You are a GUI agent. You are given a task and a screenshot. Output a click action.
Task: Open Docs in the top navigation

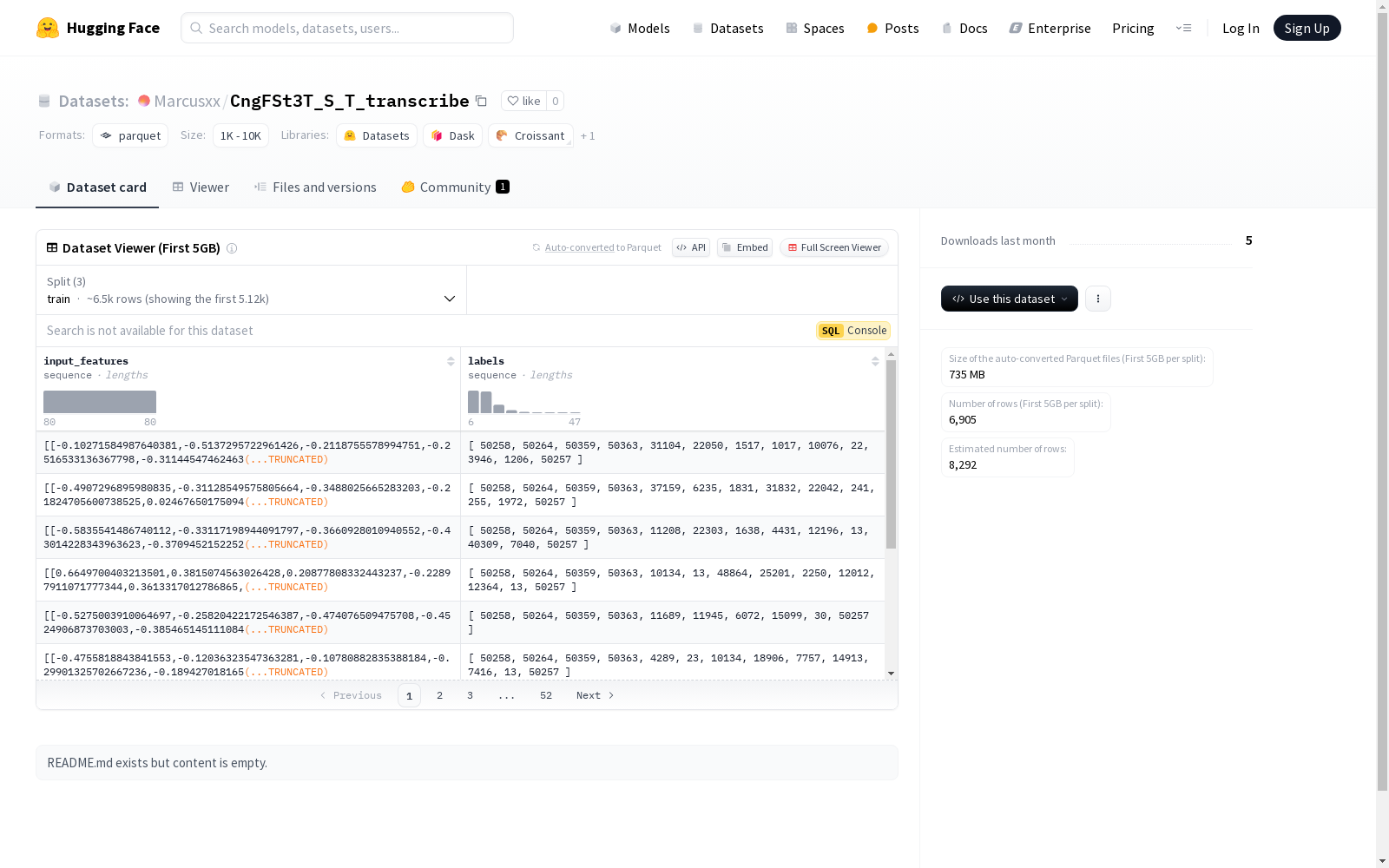click(964, 28)
